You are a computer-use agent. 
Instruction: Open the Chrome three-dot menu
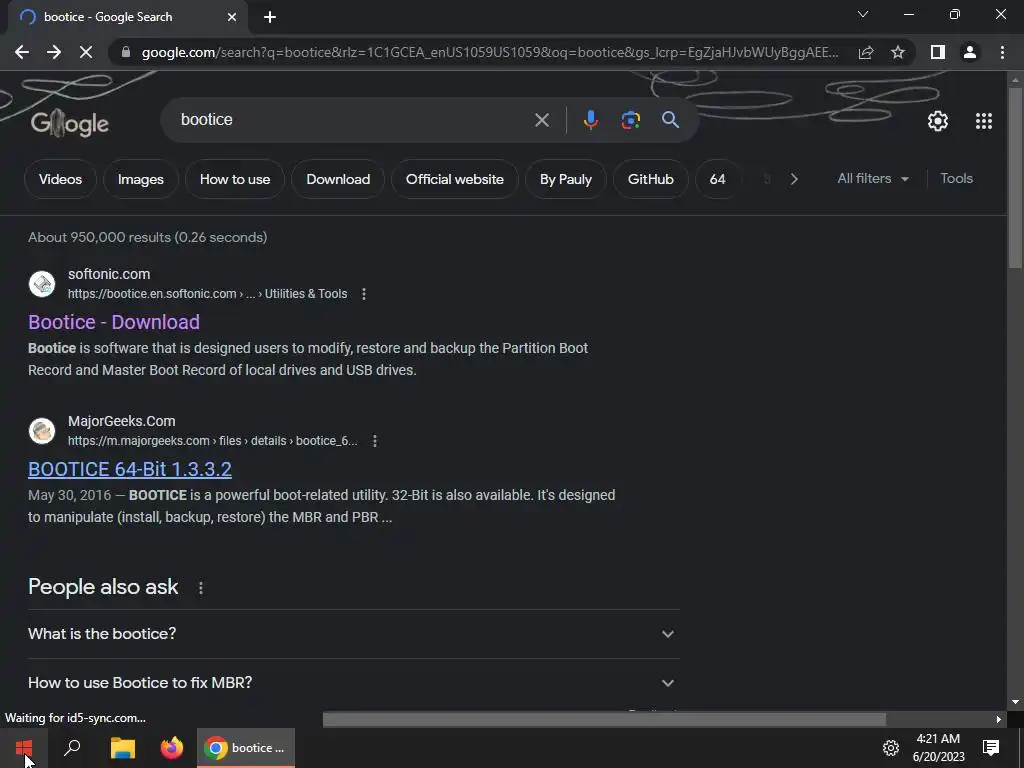pyautogui.click(x=1002, y=52)
